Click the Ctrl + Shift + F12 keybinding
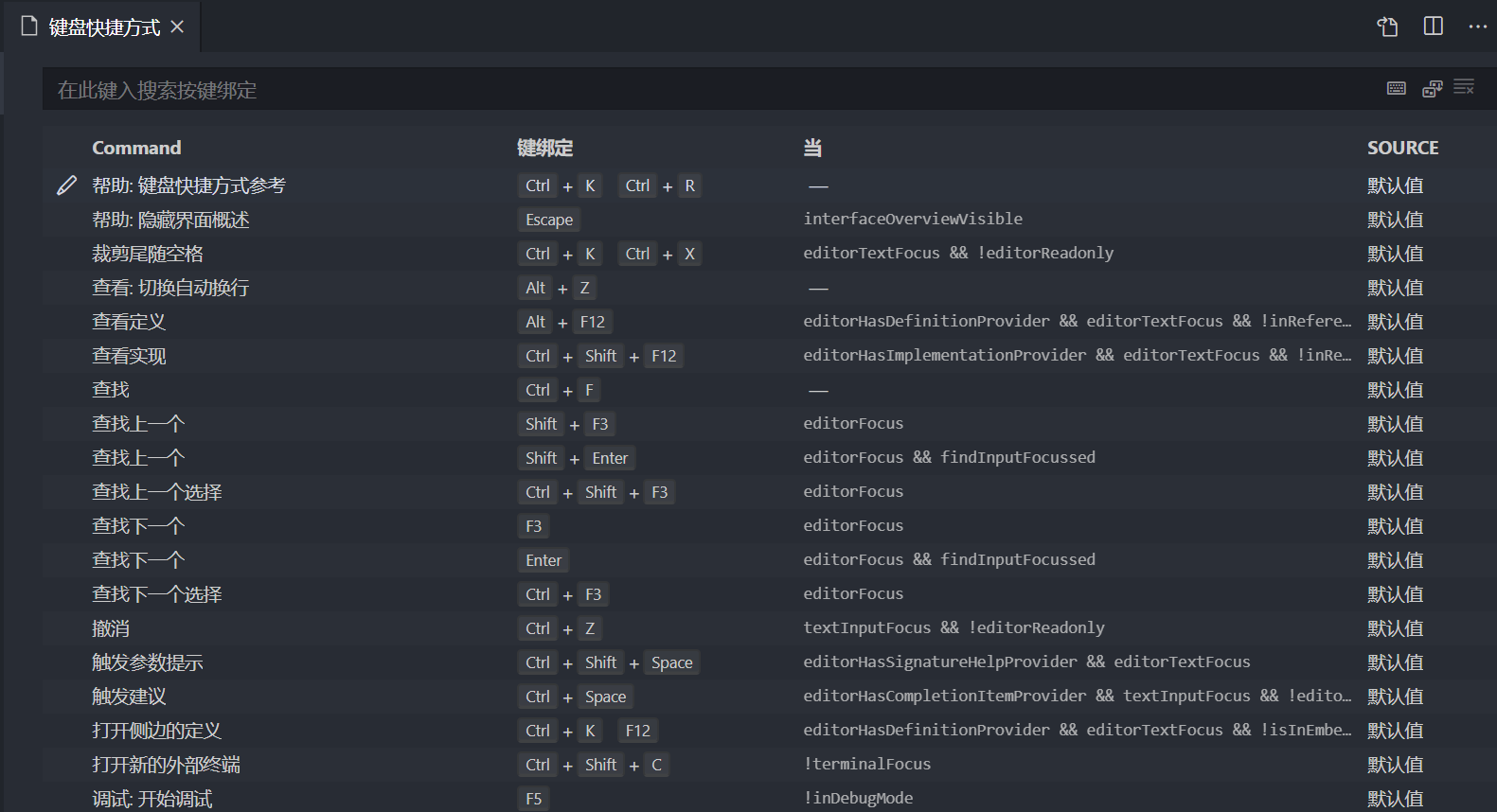 point(601,356)
